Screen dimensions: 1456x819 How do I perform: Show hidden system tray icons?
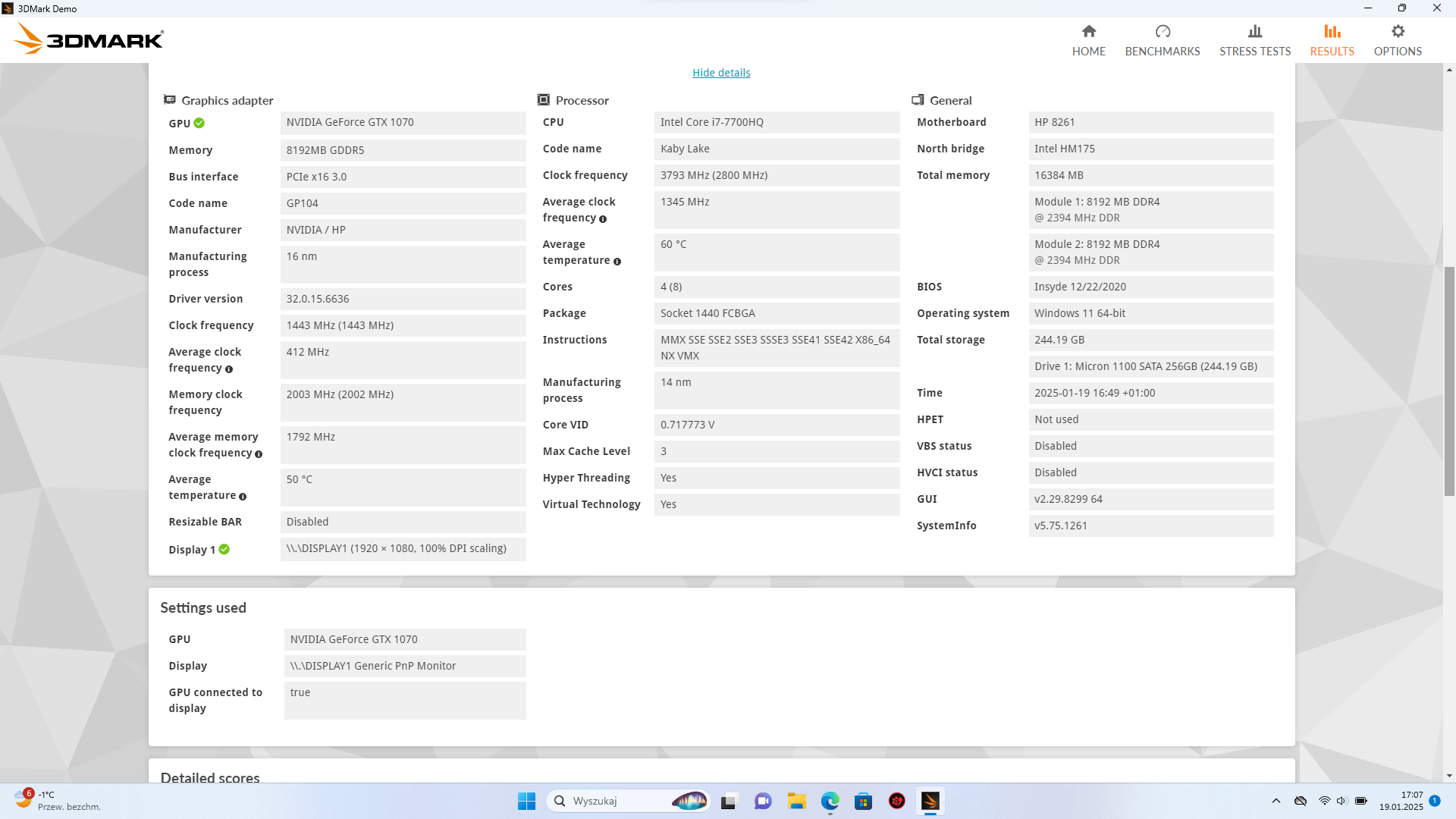[x=1276, y=801]
